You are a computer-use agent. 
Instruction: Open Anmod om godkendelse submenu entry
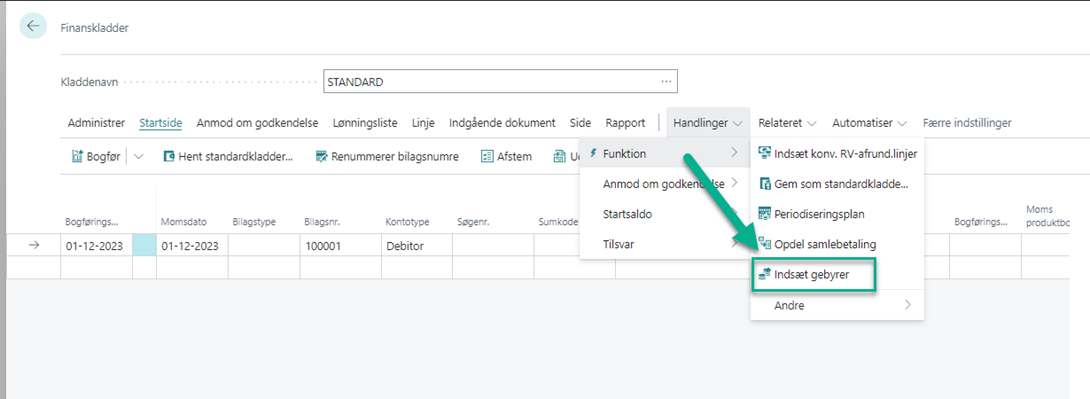coord(664,184)
